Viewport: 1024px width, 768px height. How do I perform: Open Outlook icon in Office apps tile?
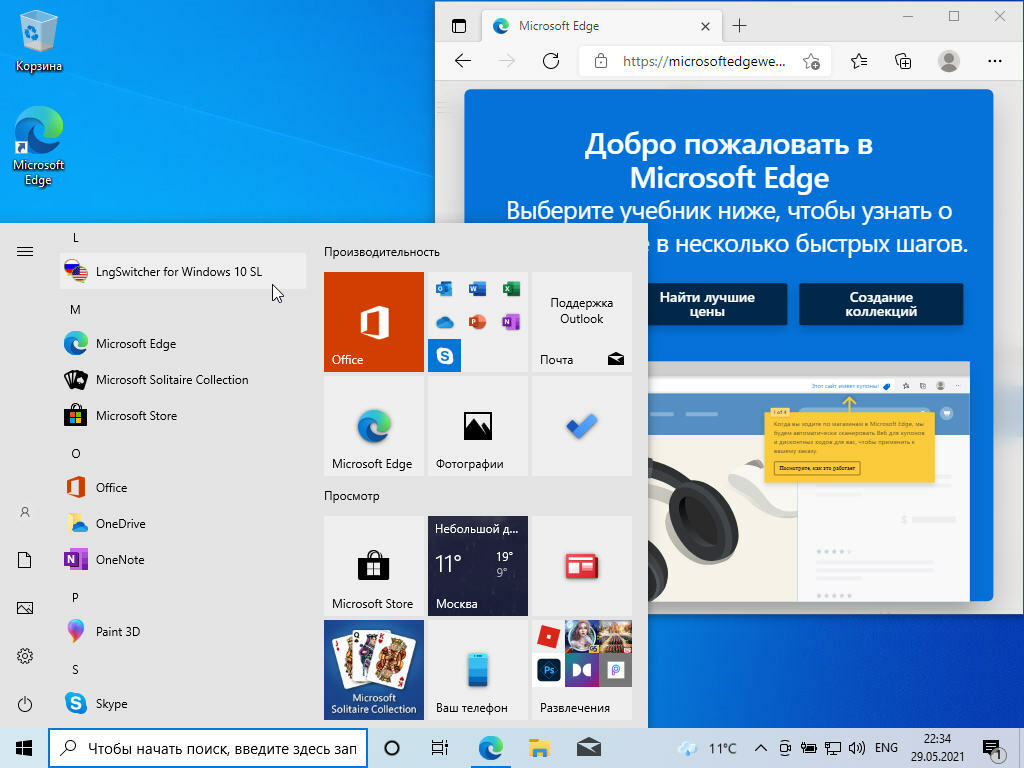click(444, 288)
